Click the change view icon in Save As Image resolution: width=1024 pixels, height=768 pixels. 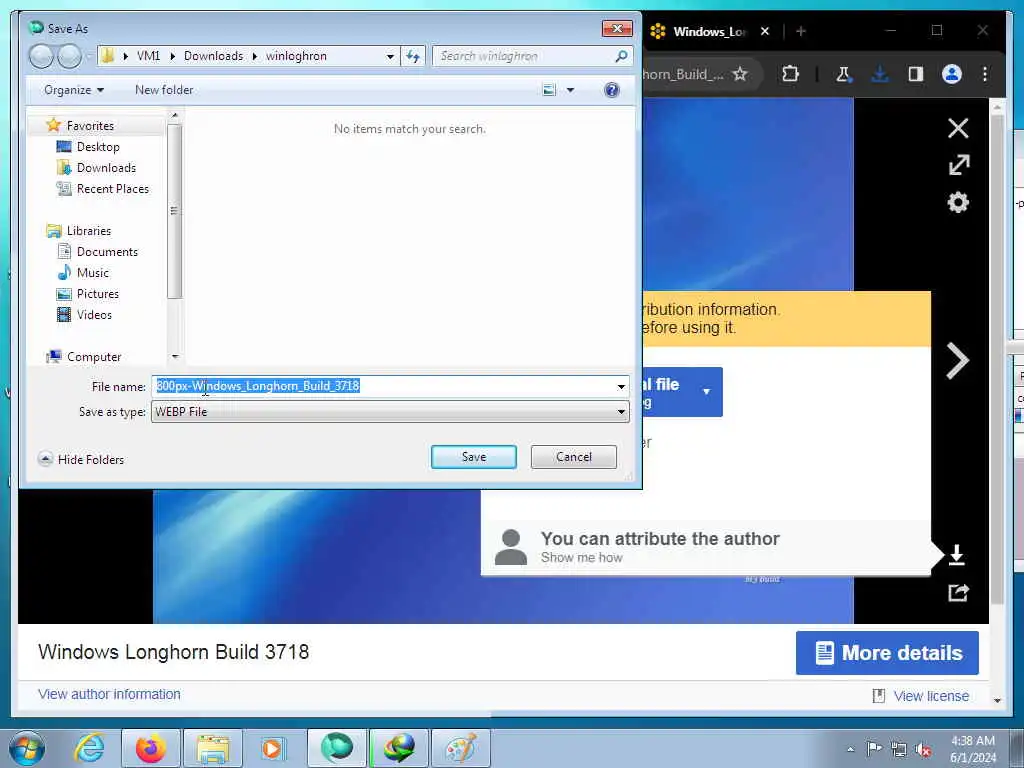pyautogui.click(x=550, y=90)
